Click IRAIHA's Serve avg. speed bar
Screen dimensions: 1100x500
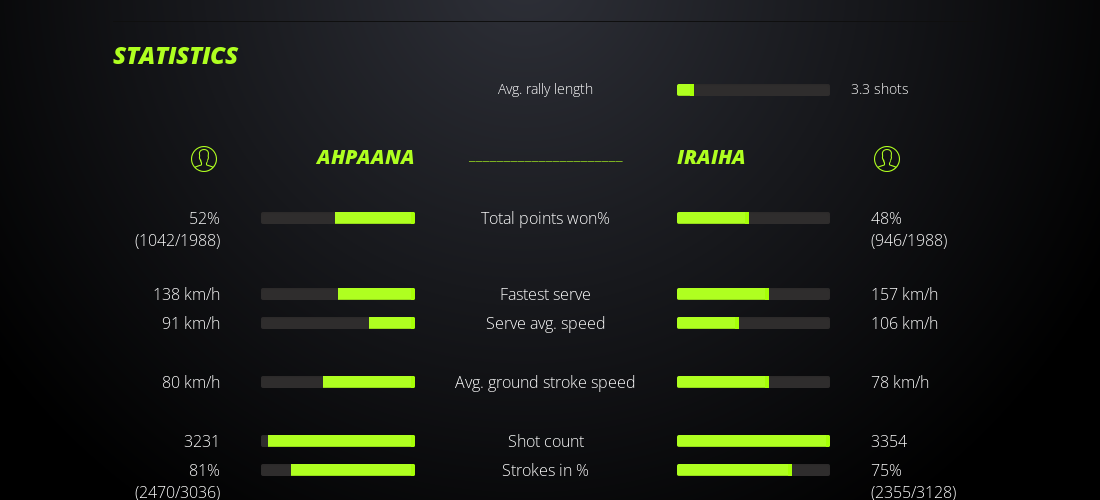click(x=753, y=323)
